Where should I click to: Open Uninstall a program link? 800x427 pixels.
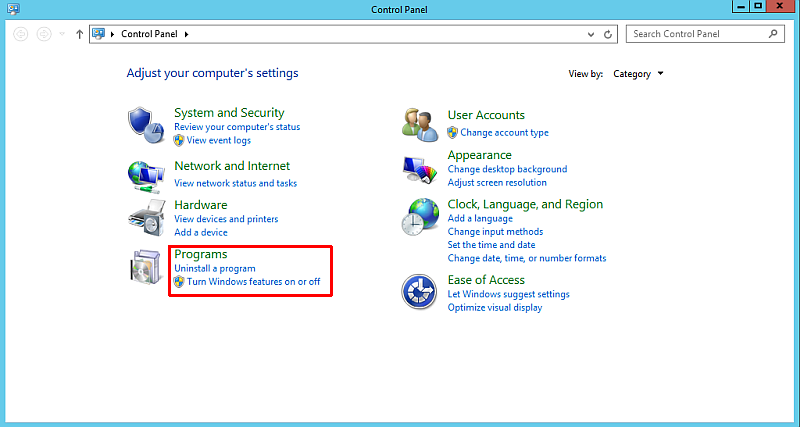pos(215,268)
